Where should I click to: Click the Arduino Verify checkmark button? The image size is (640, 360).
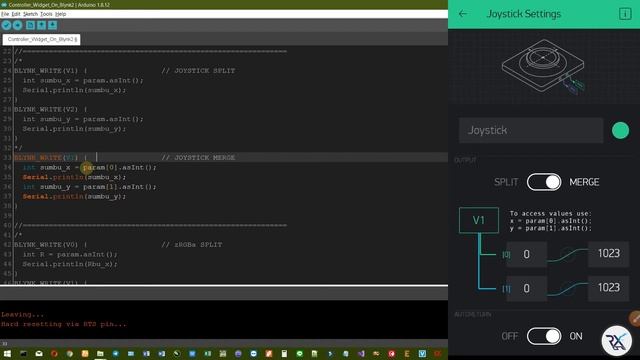[6, 25]
